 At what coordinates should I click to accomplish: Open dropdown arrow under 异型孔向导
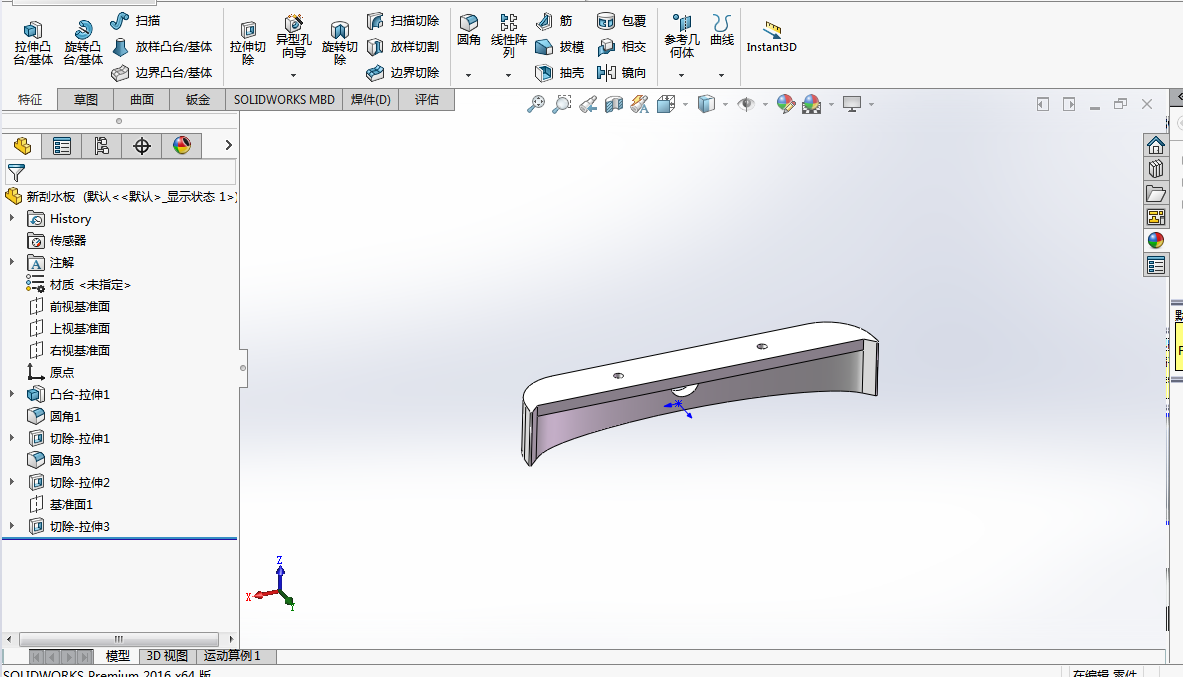tap(293, 75)
